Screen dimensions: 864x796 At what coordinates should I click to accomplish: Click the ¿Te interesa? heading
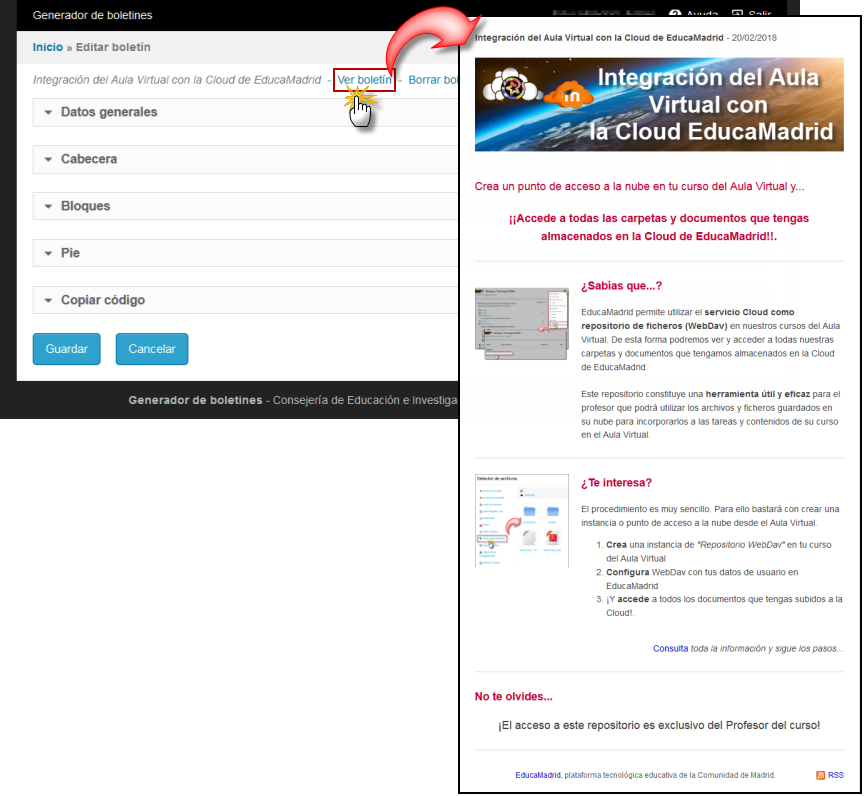pos(616,483)
